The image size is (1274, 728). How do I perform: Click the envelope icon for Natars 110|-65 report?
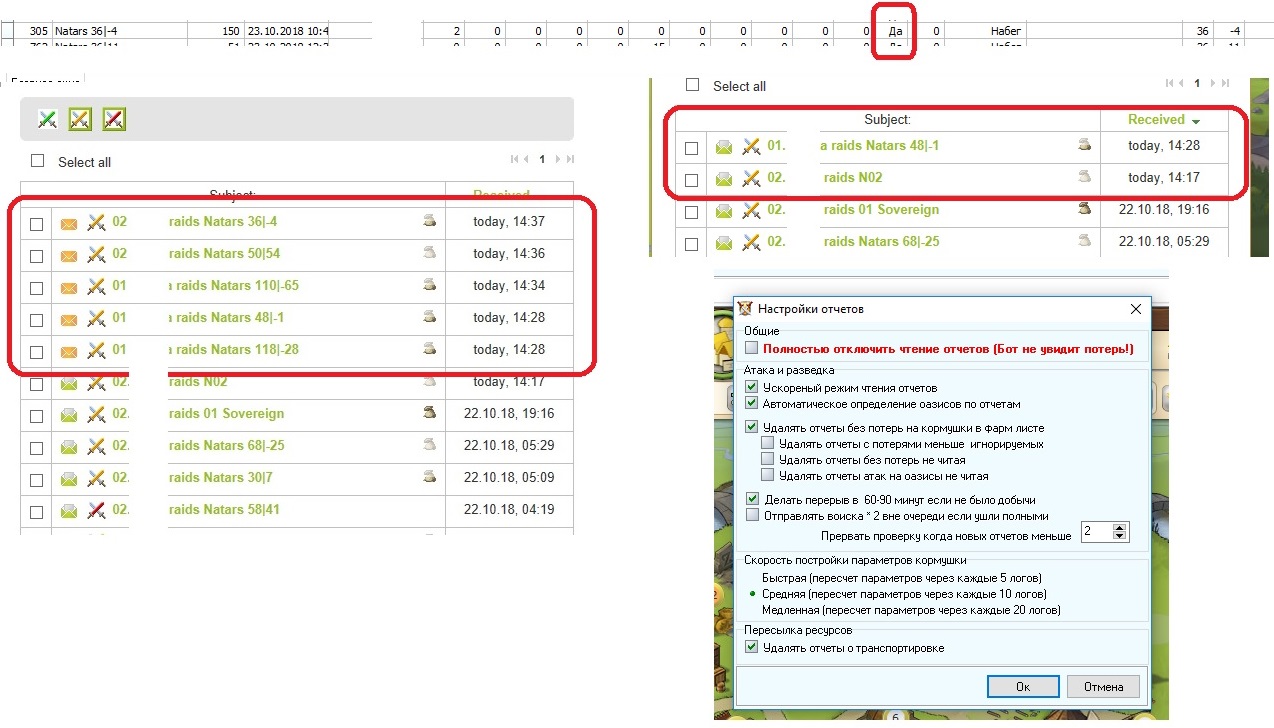(69, 288)
